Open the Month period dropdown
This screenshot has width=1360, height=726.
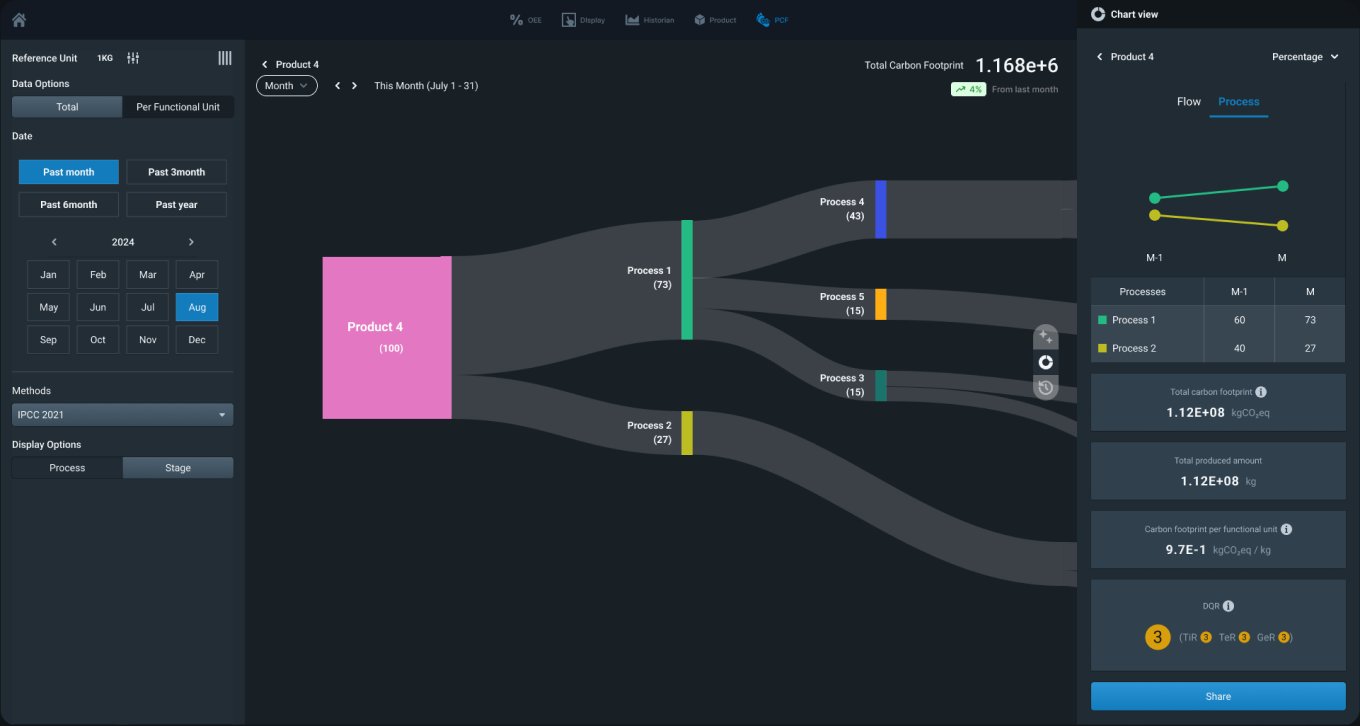(286, 86)
